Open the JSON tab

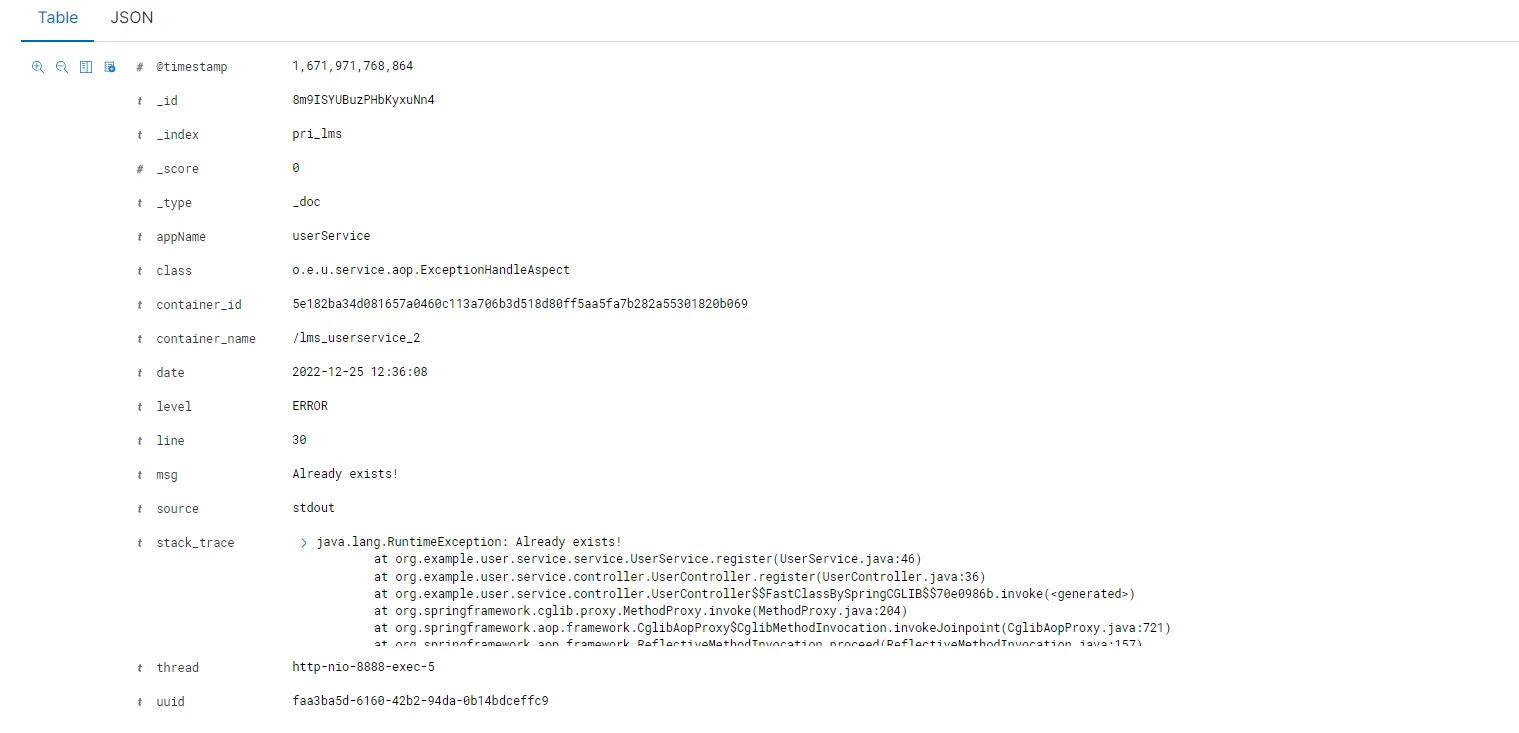click(132, 19)
